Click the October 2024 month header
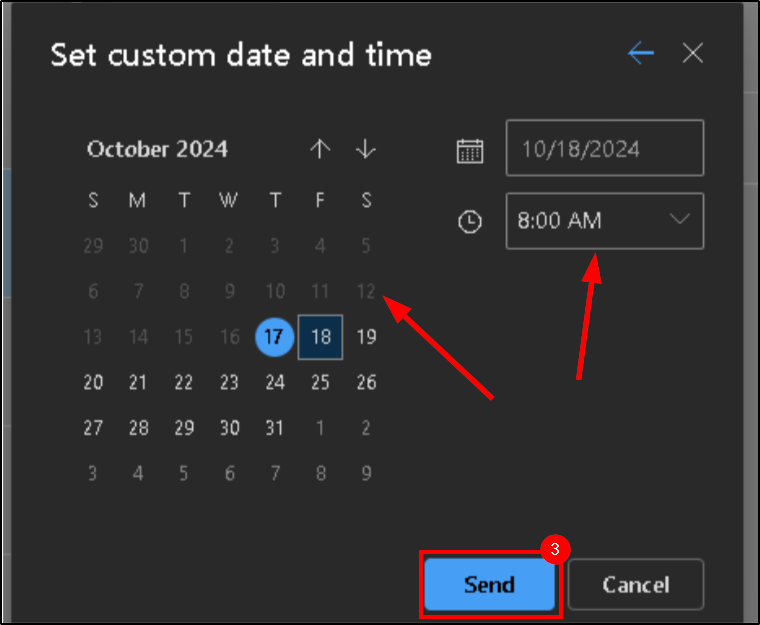The height and width of the screenshot is (625, 760). point(157,150)
